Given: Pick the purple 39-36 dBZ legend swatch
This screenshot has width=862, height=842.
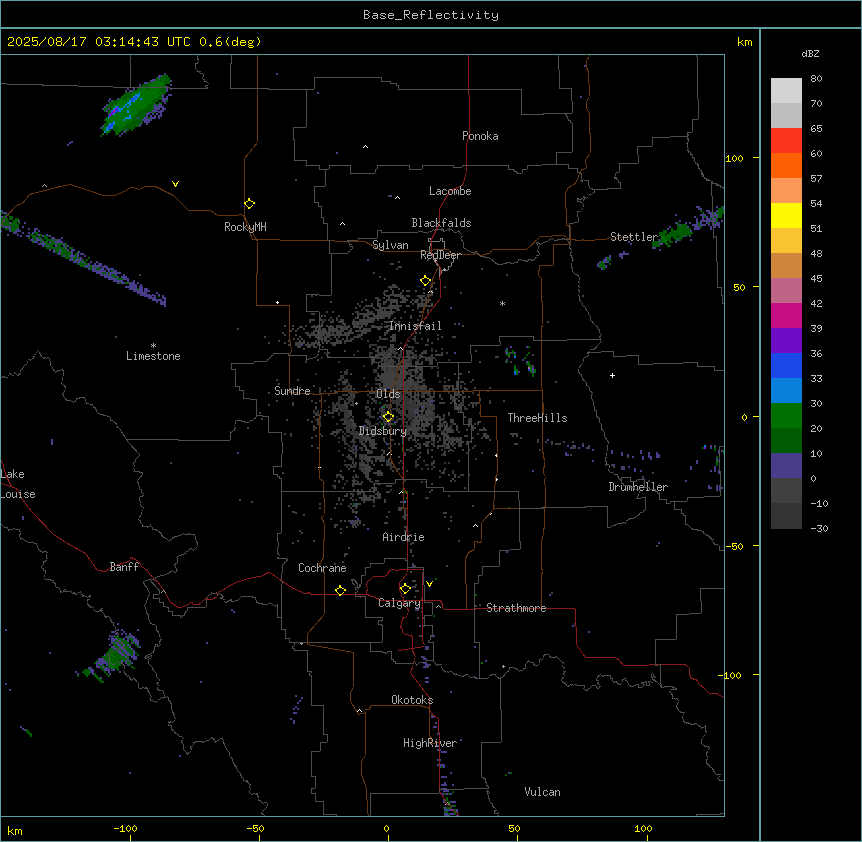Looking at the screenshot, I should point(786,341).
